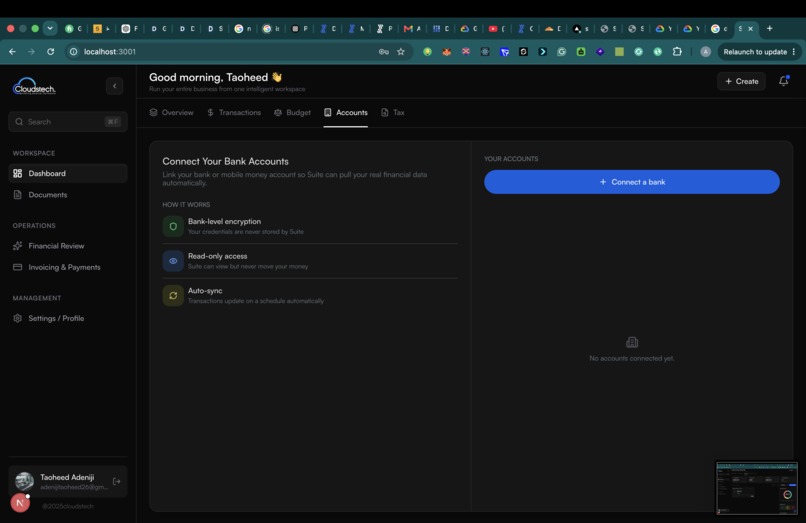Click the Grammarly extension icon
Viewport: 806px width, 523px height.
point(561,51)
